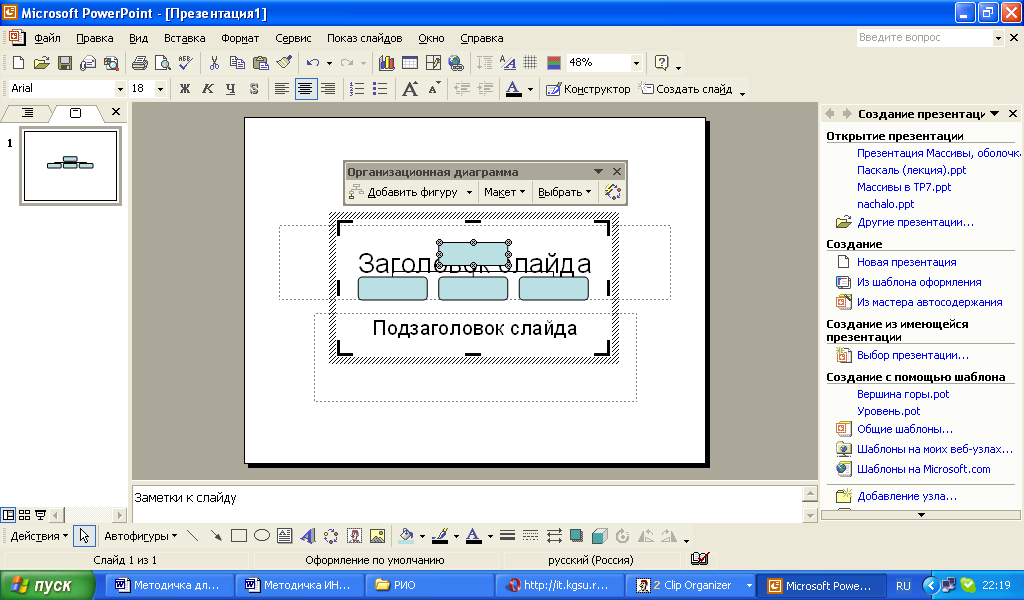Open font name Arial dropdown
Image resolution: width=1024 pixels, height=600 pixels.
[x=120, y=89]
